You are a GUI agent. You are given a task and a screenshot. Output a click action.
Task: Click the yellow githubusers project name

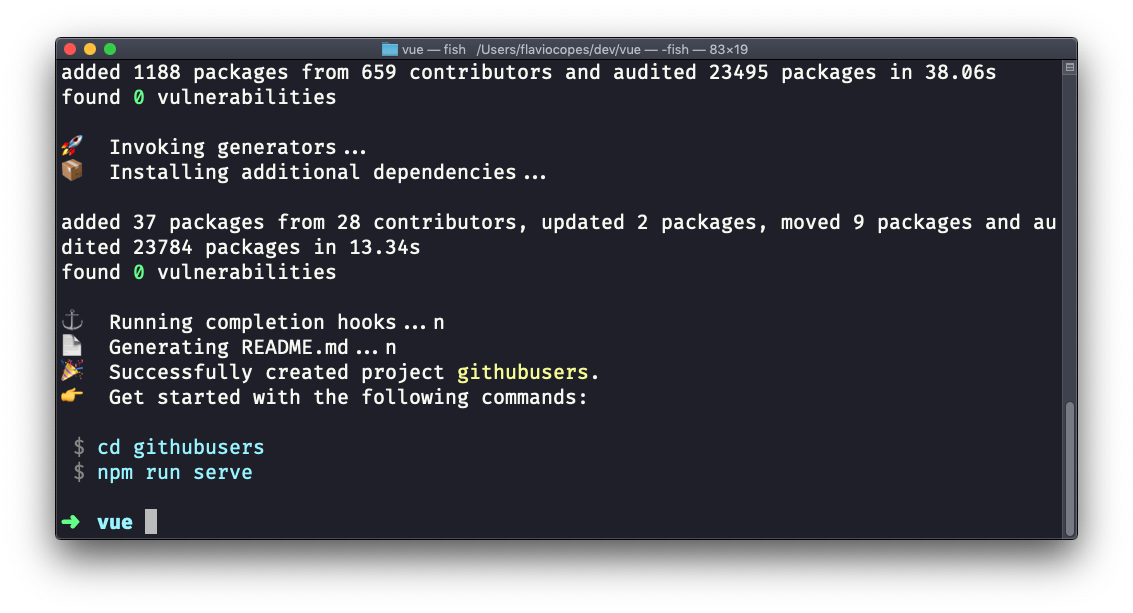pyautogui.click(x=522, y=372)
